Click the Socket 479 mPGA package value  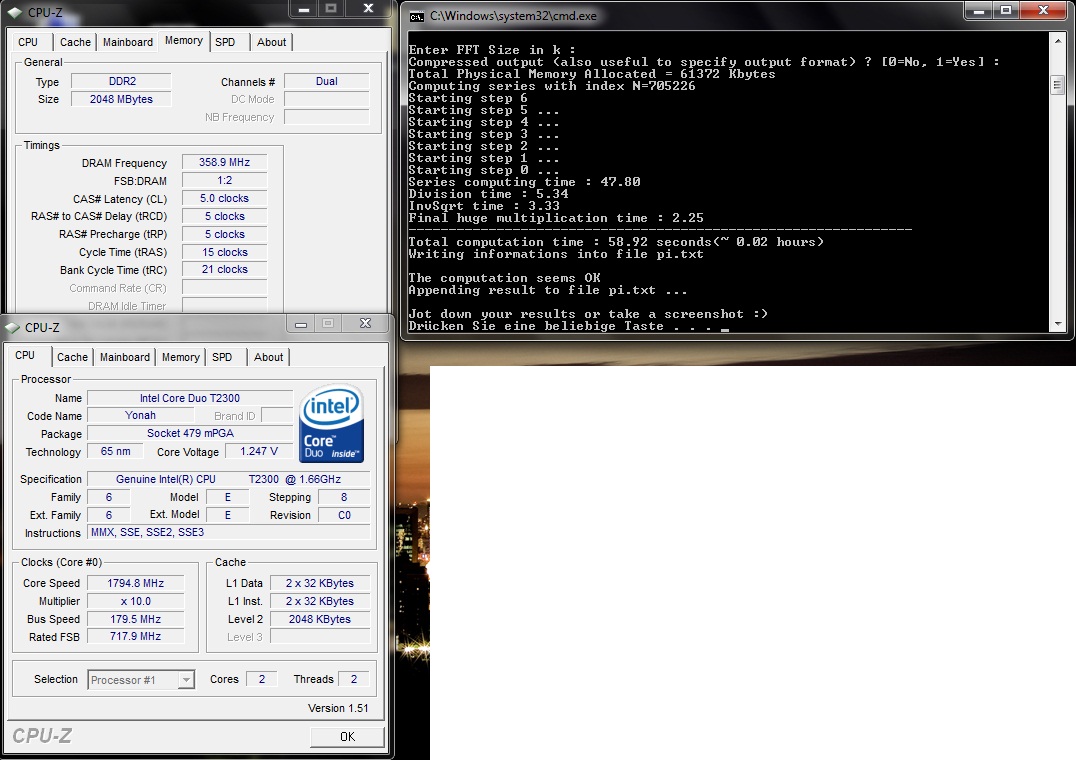[x=190, y=433]
